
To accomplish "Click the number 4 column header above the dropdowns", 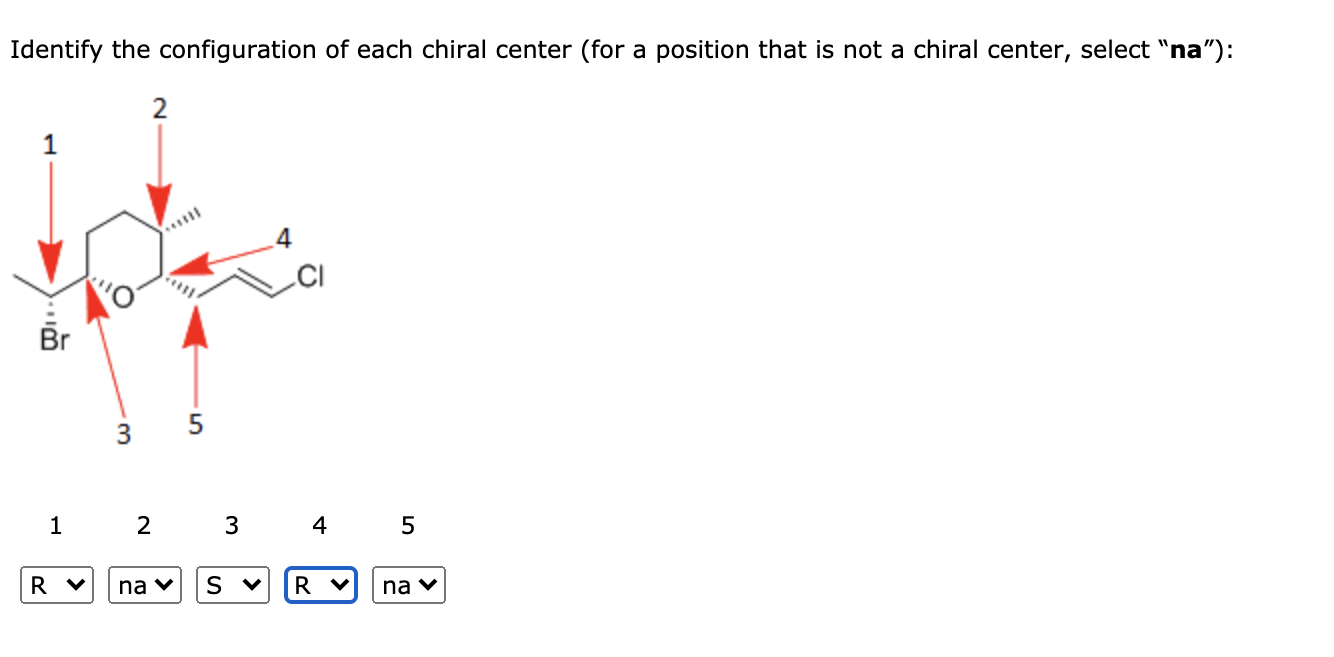I will coord(318,525).
